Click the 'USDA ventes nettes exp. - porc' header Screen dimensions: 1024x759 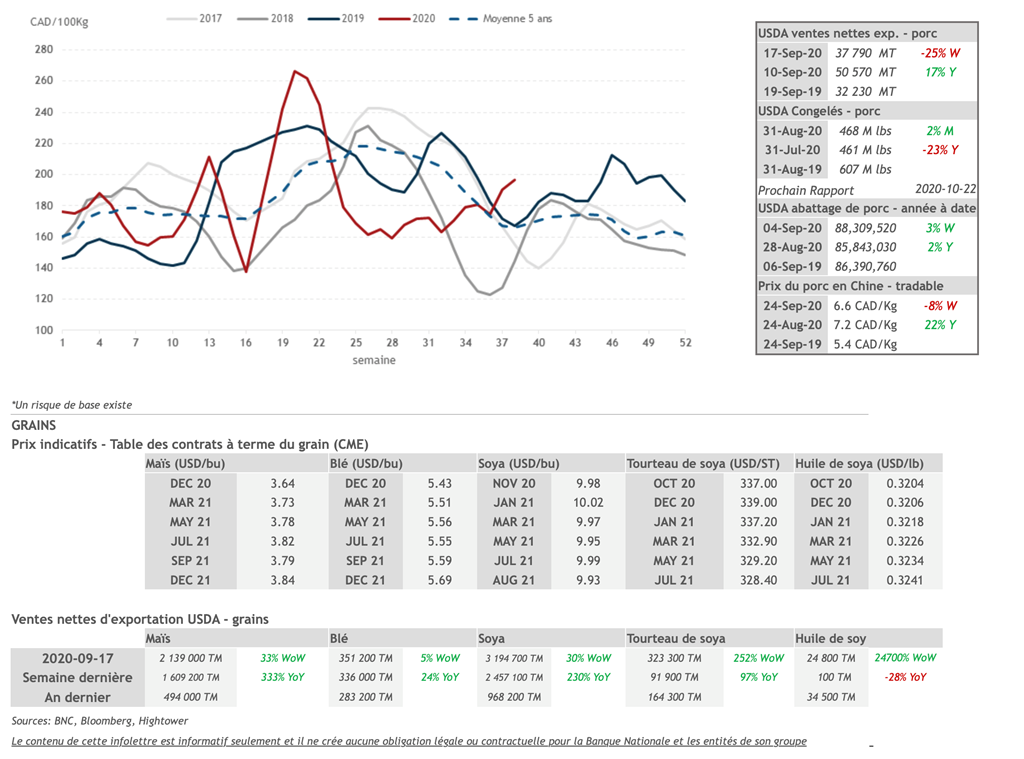coord(847,33)
